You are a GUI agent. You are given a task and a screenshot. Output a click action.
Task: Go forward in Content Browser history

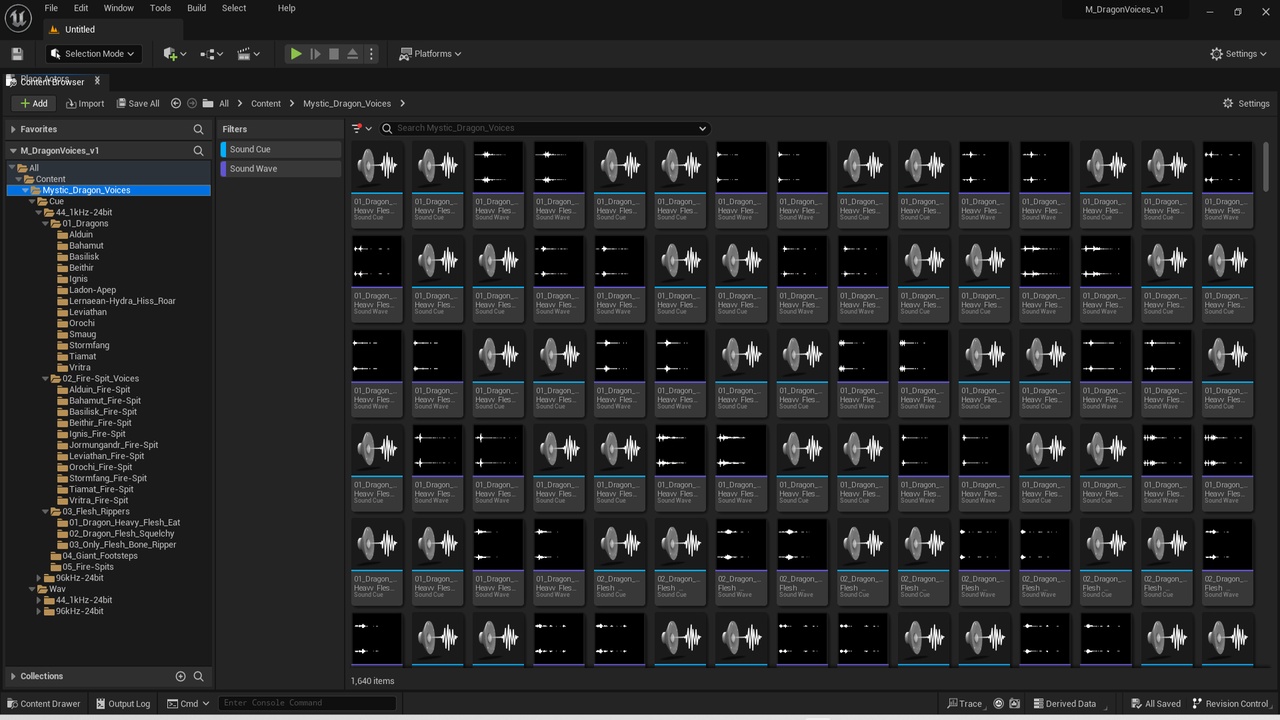pos(192,103)
